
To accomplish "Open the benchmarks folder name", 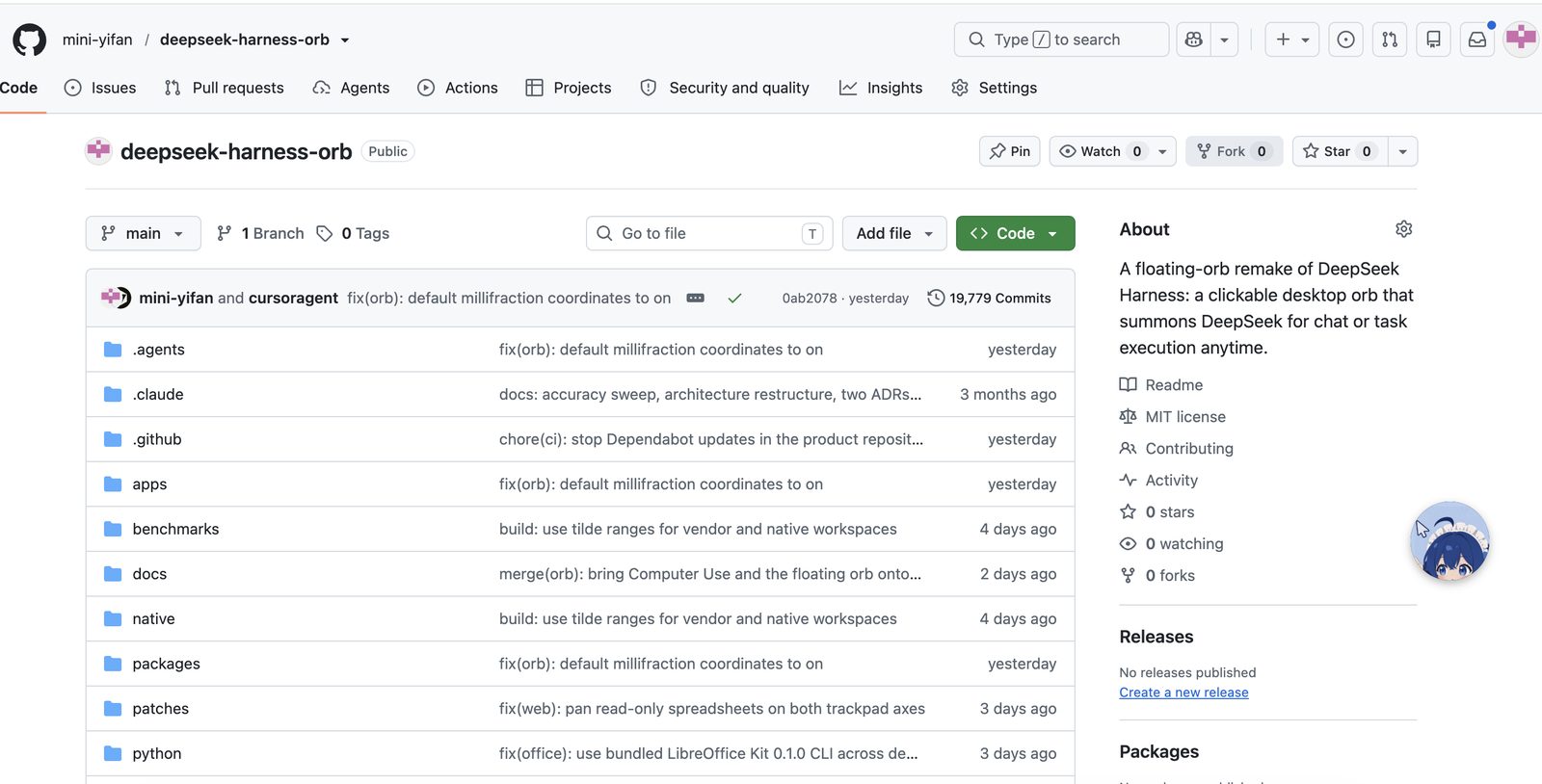I will (x=175, y=529).
